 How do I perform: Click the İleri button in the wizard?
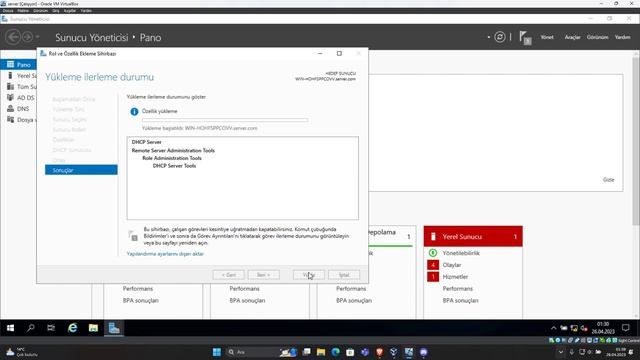click(264, 275)
